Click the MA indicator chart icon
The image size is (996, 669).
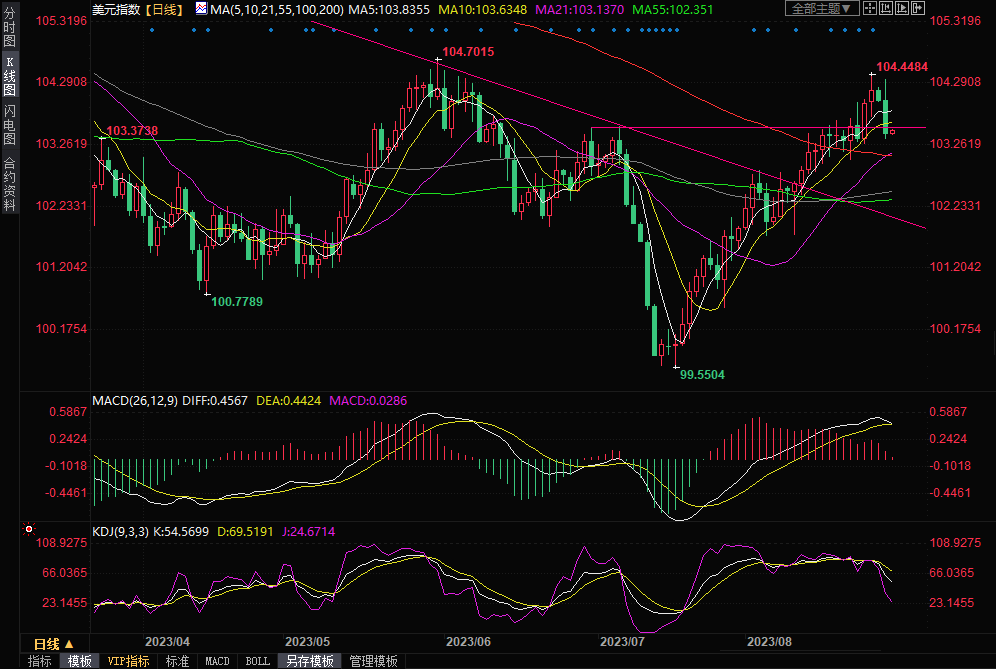[201, 9]
